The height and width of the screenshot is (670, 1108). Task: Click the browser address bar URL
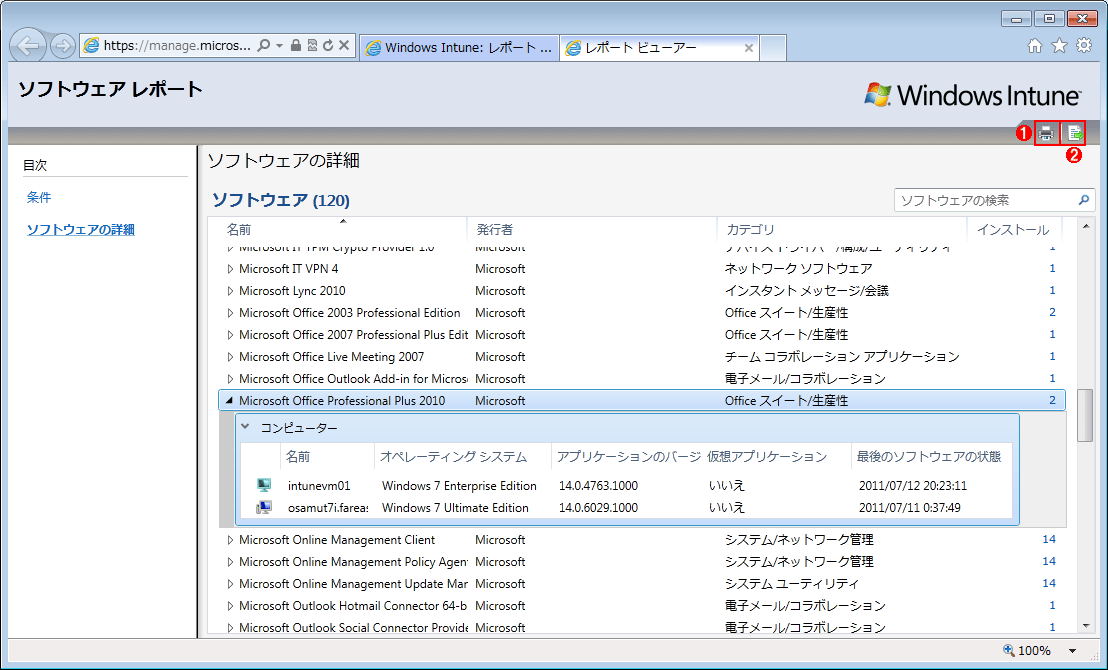pyautogui.click(x=177, y=46)
